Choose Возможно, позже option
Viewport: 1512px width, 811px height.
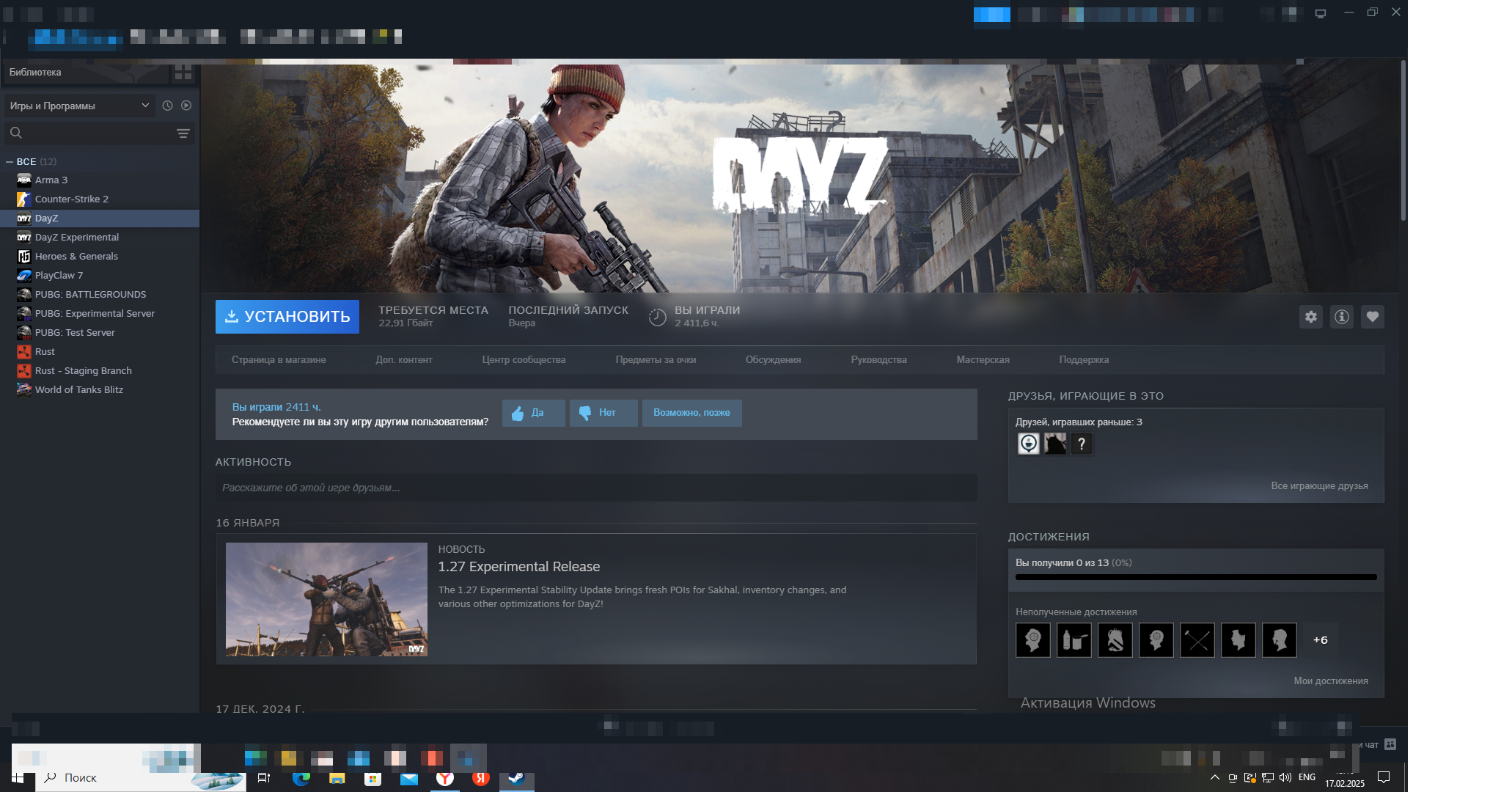pos(691,413)
